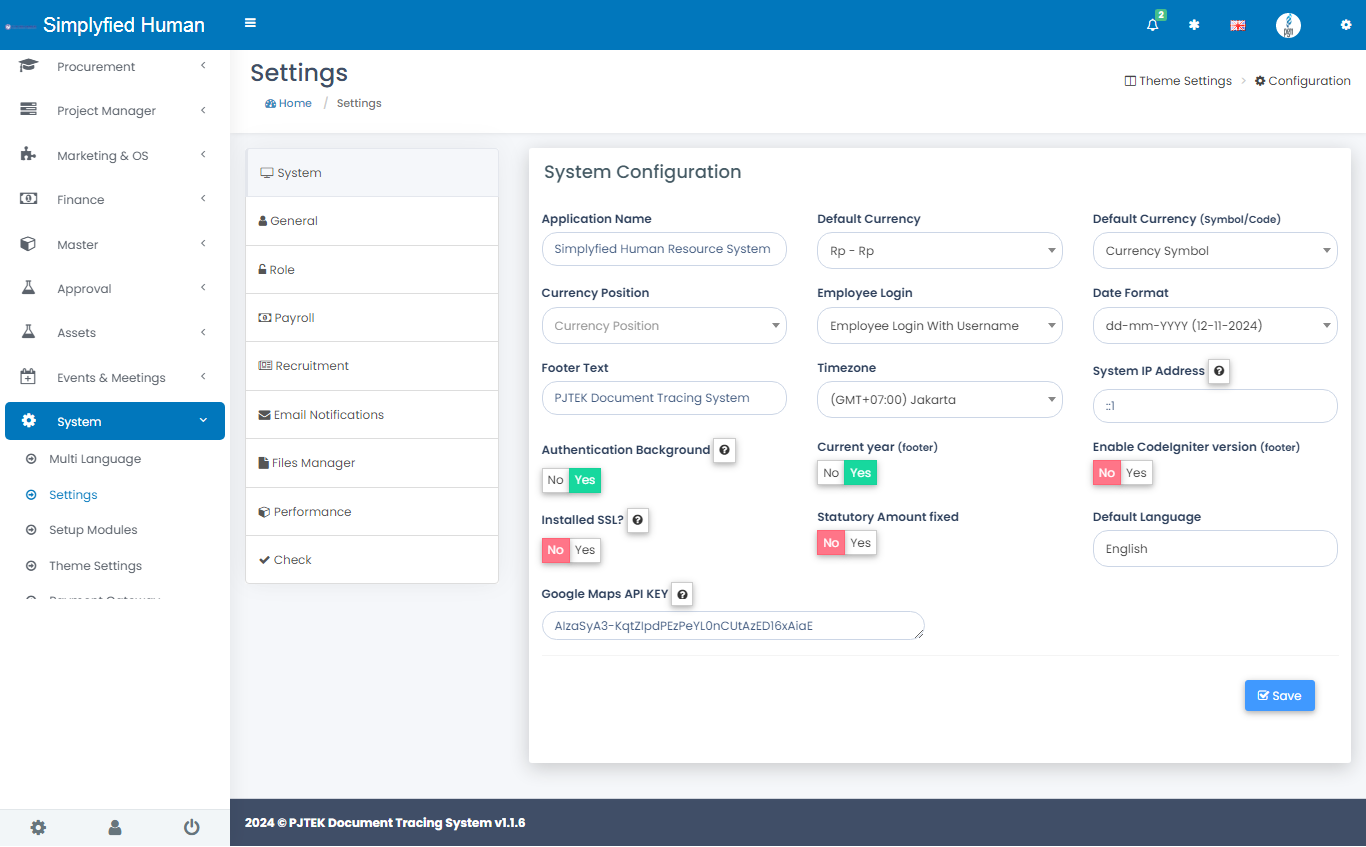Open the Timezone dropdown
The height and width of the screenshot is (847, 1366).
point(939,400)
